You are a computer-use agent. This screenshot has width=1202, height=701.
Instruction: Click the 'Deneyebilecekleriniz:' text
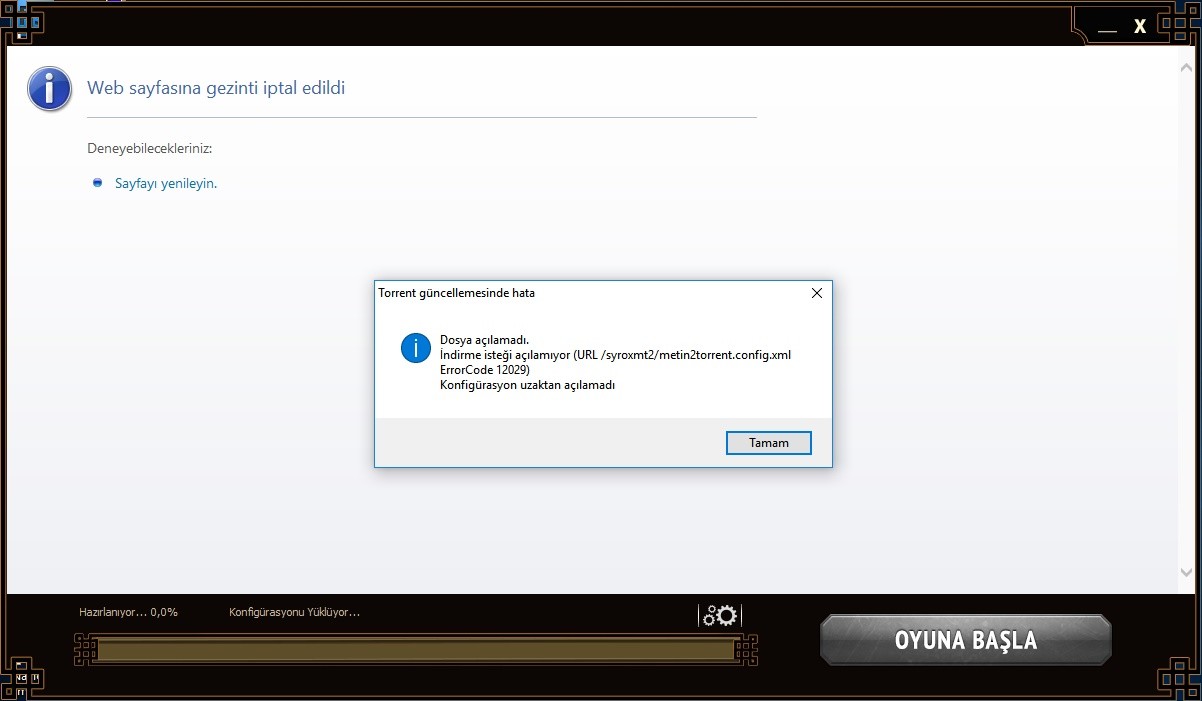pos(150,148)
